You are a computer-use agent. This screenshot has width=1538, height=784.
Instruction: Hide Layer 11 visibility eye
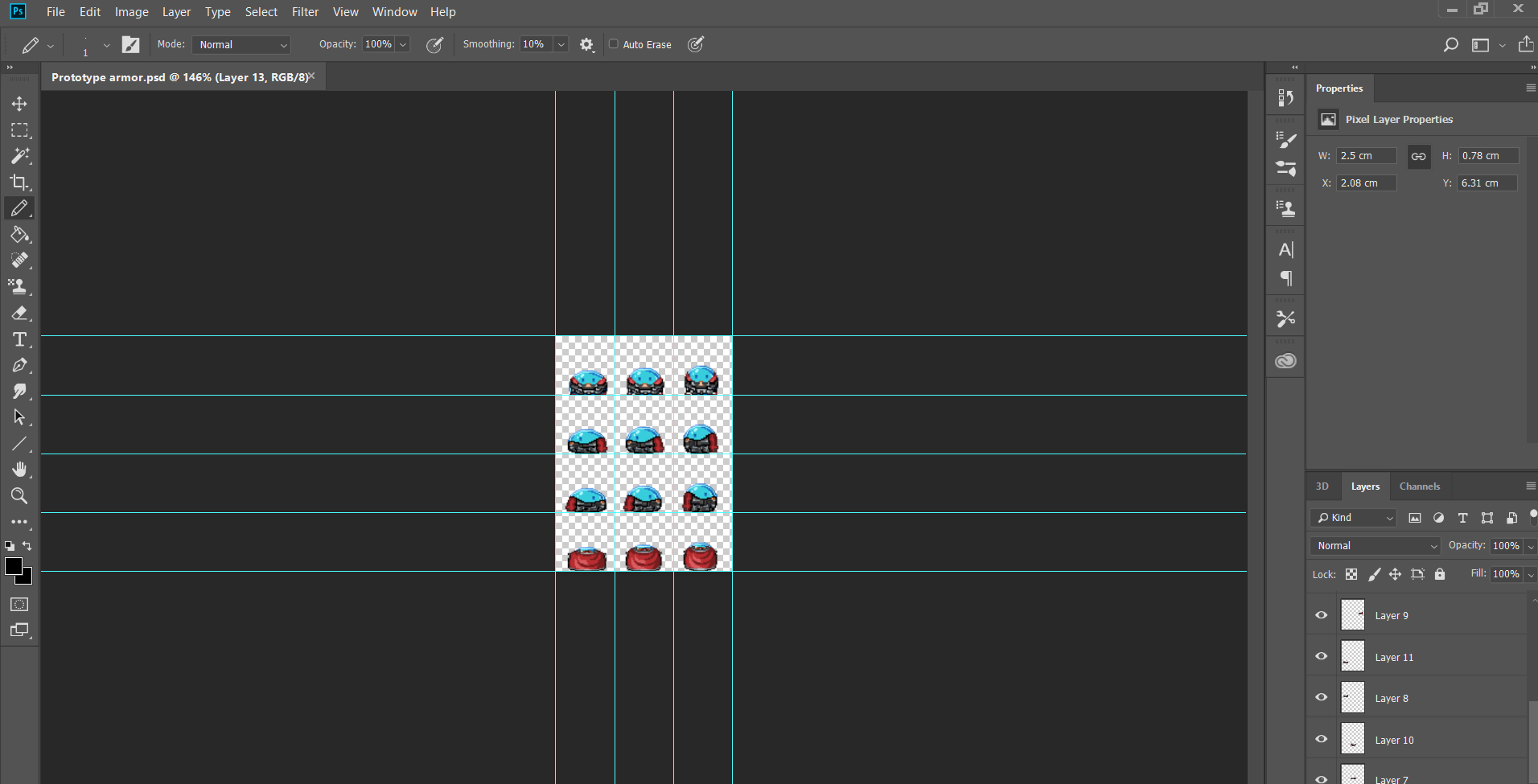(x=1321, y=656)
